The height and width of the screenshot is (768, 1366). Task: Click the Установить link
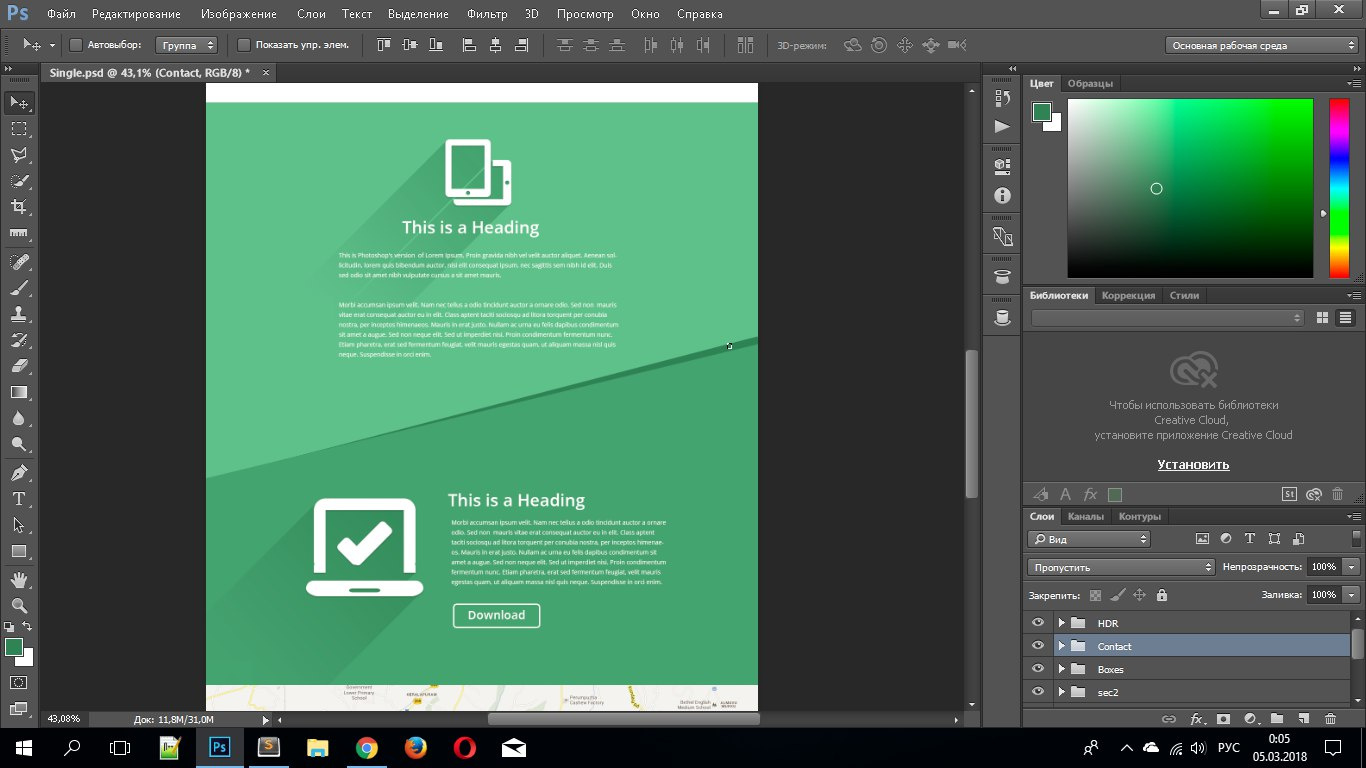coord(1193,465)
